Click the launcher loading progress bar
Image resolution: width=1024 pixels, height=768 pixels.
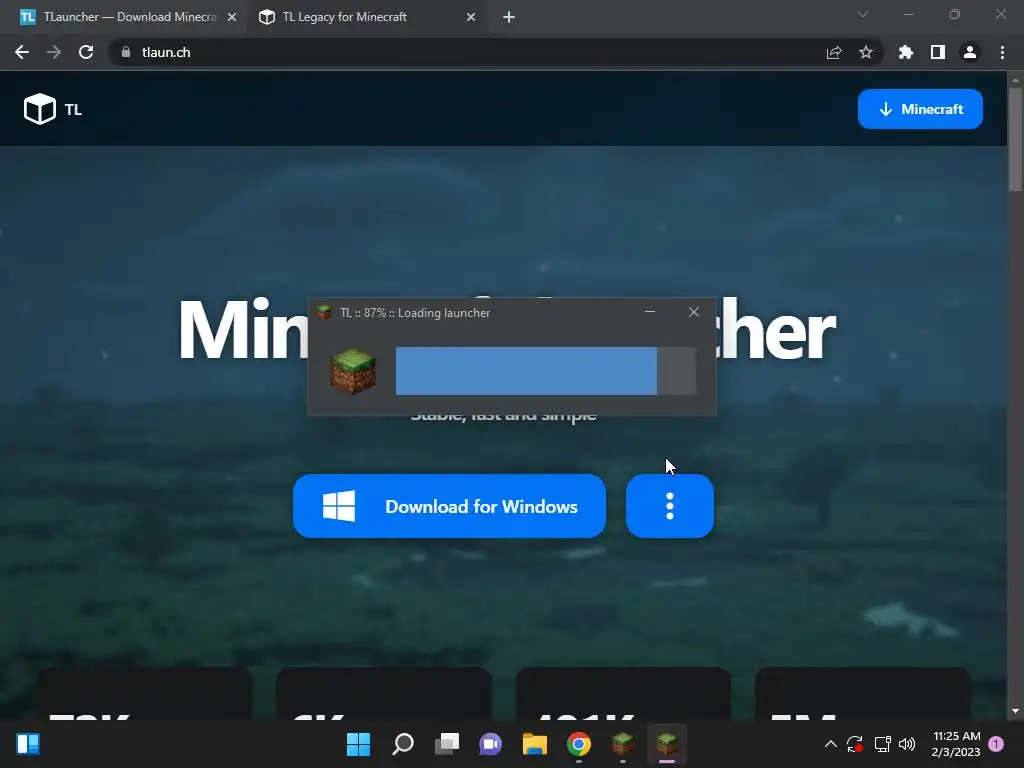pos(546,371)
